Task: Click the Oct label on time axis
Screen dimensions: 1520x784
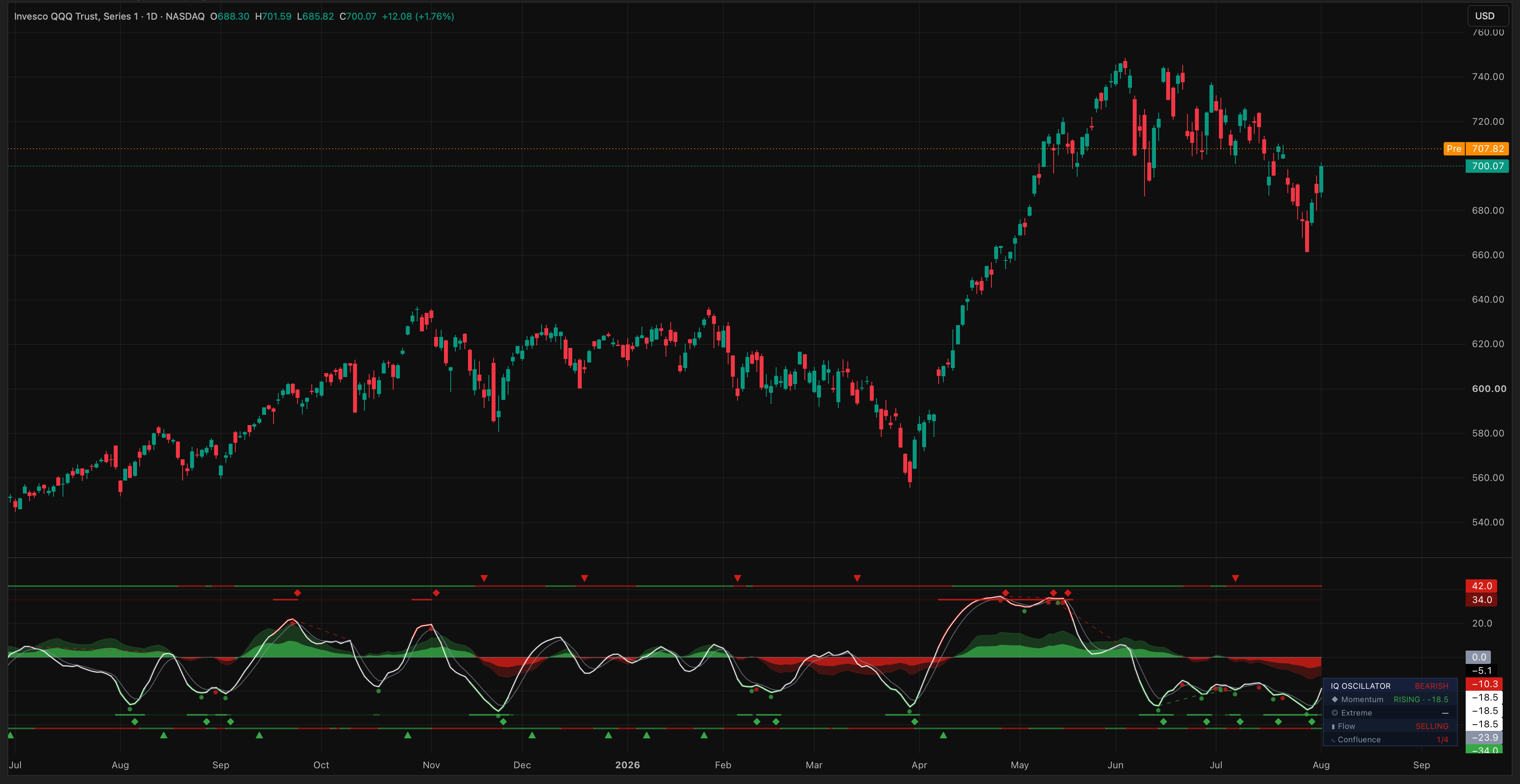Action: [321, 765]
